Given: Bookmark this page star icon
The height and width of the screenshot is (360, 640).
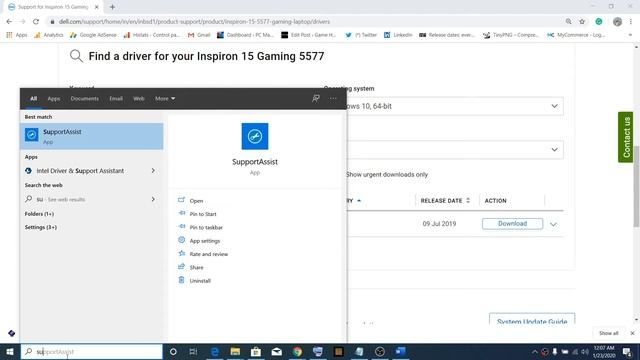Looking at the screenshot, I should point(582,22).
